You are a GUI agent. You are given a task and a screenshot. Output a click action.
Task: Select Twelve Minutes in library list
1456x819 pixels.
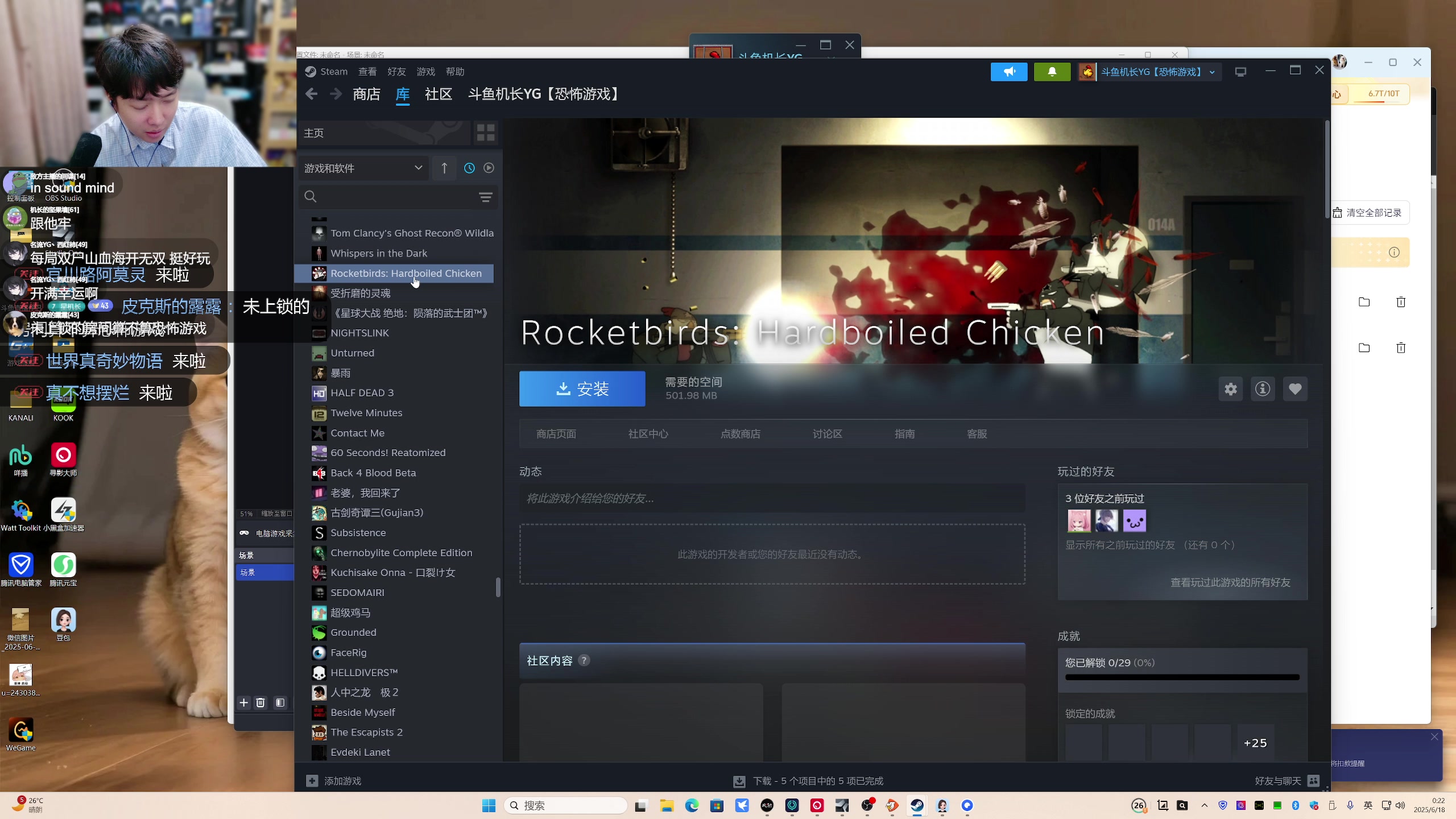tap(394, 413)
